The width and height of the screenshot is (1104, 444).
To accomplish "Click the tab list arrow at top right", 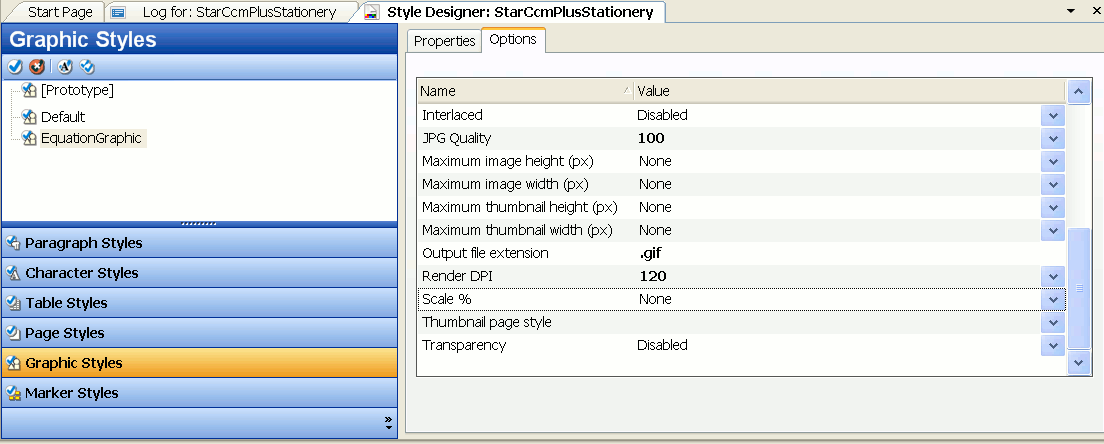I will 1070,11.
